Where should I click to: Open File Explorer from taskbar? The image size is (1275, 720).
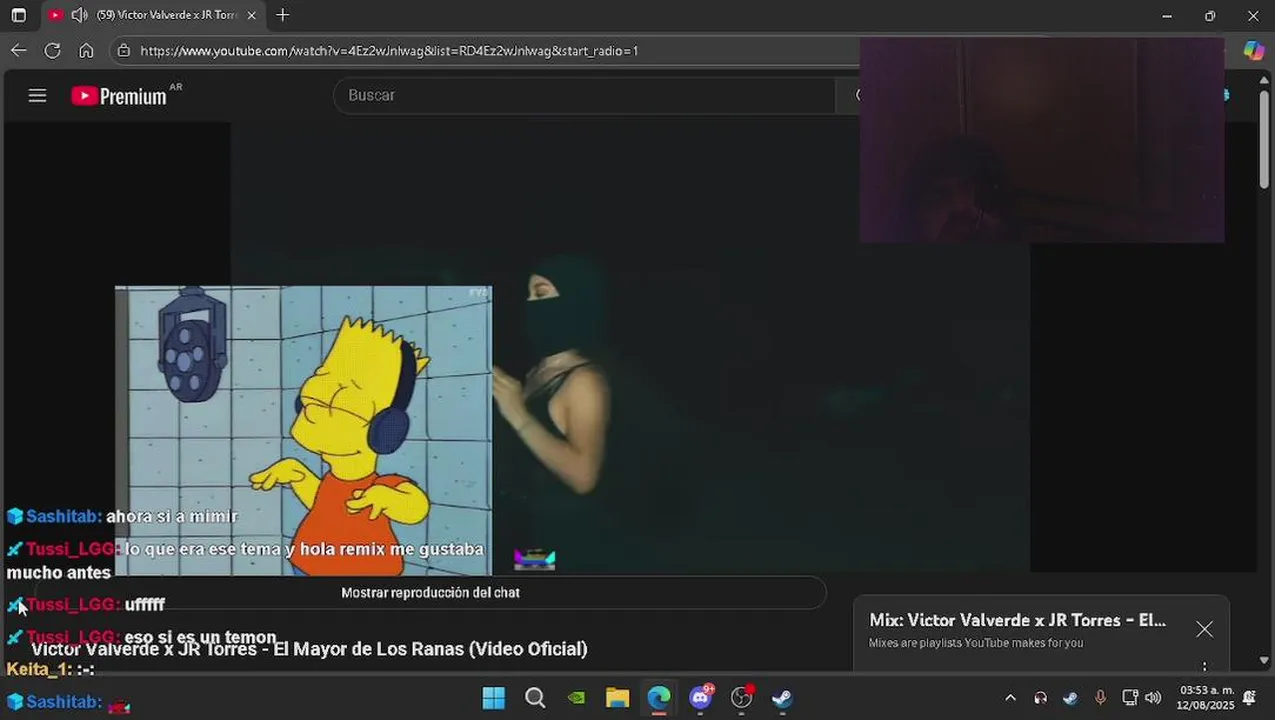617,698
